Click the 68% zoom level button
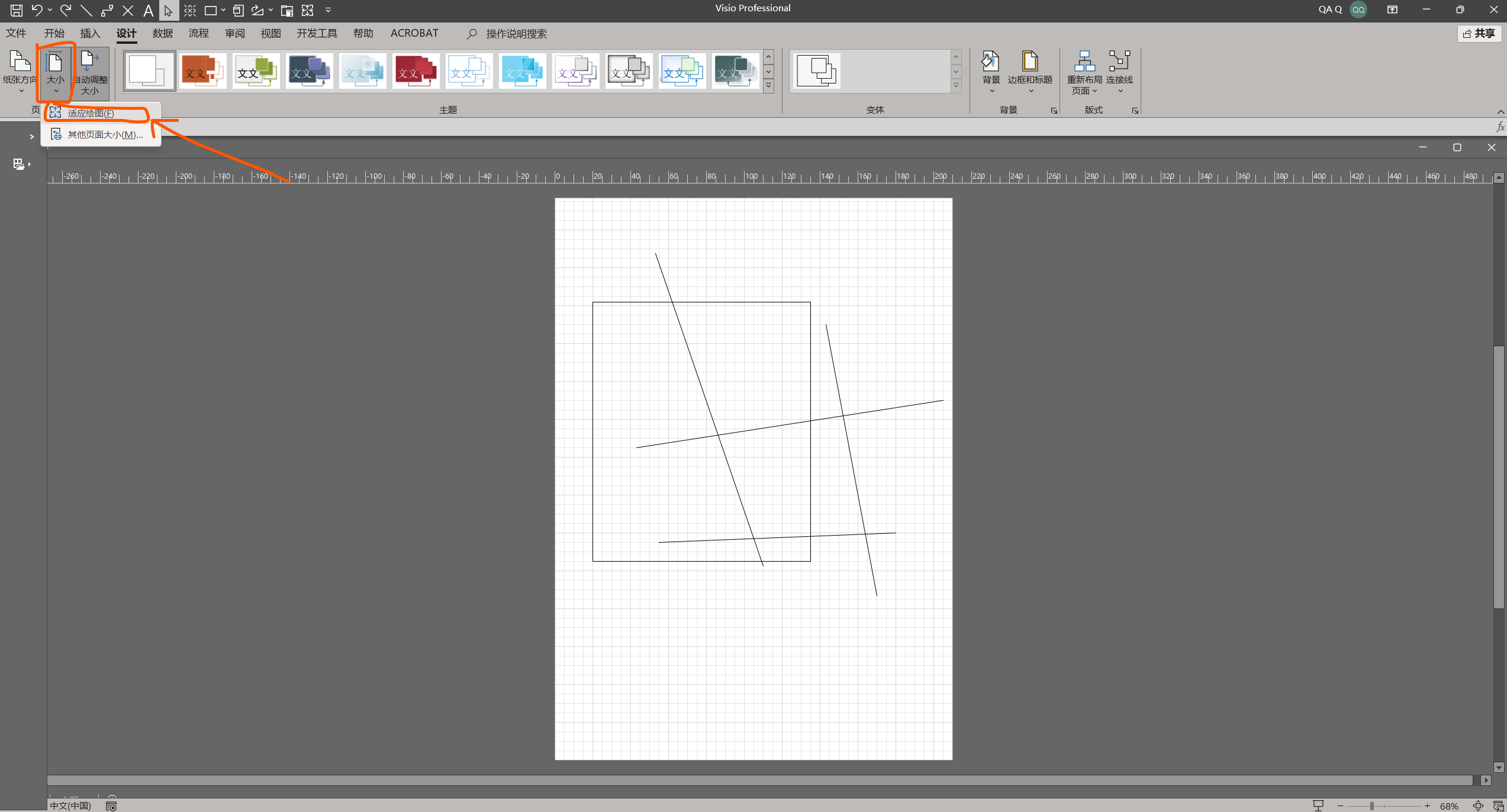The image size is (1507, 812). pos(1449,805)
